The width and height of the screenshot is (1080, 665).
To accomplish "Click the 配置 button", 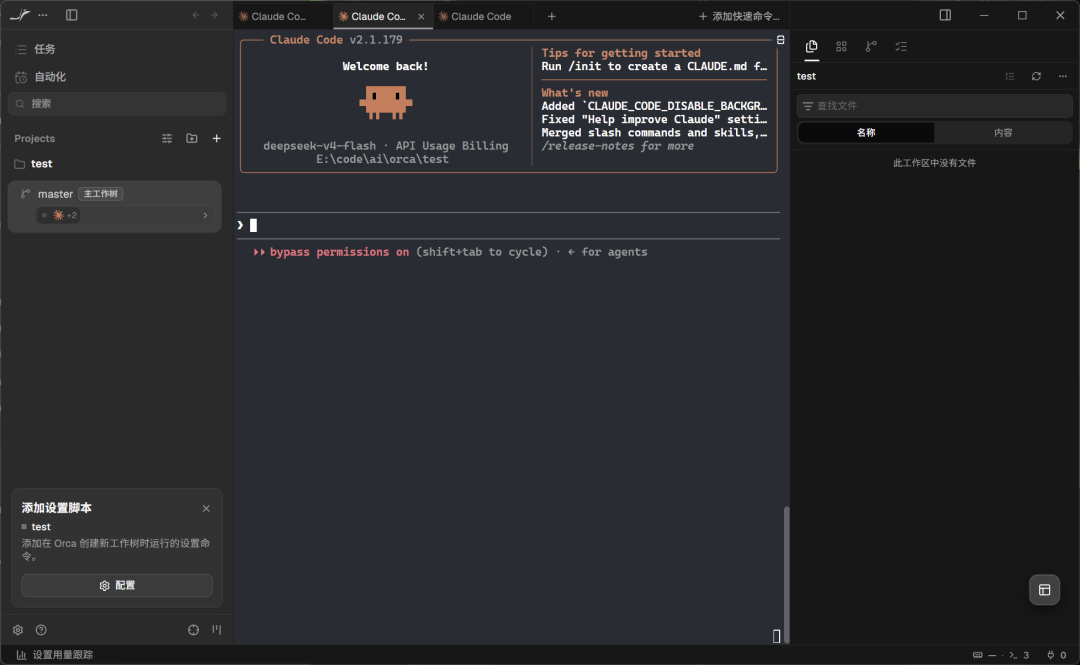I will (x=117, y=585).
